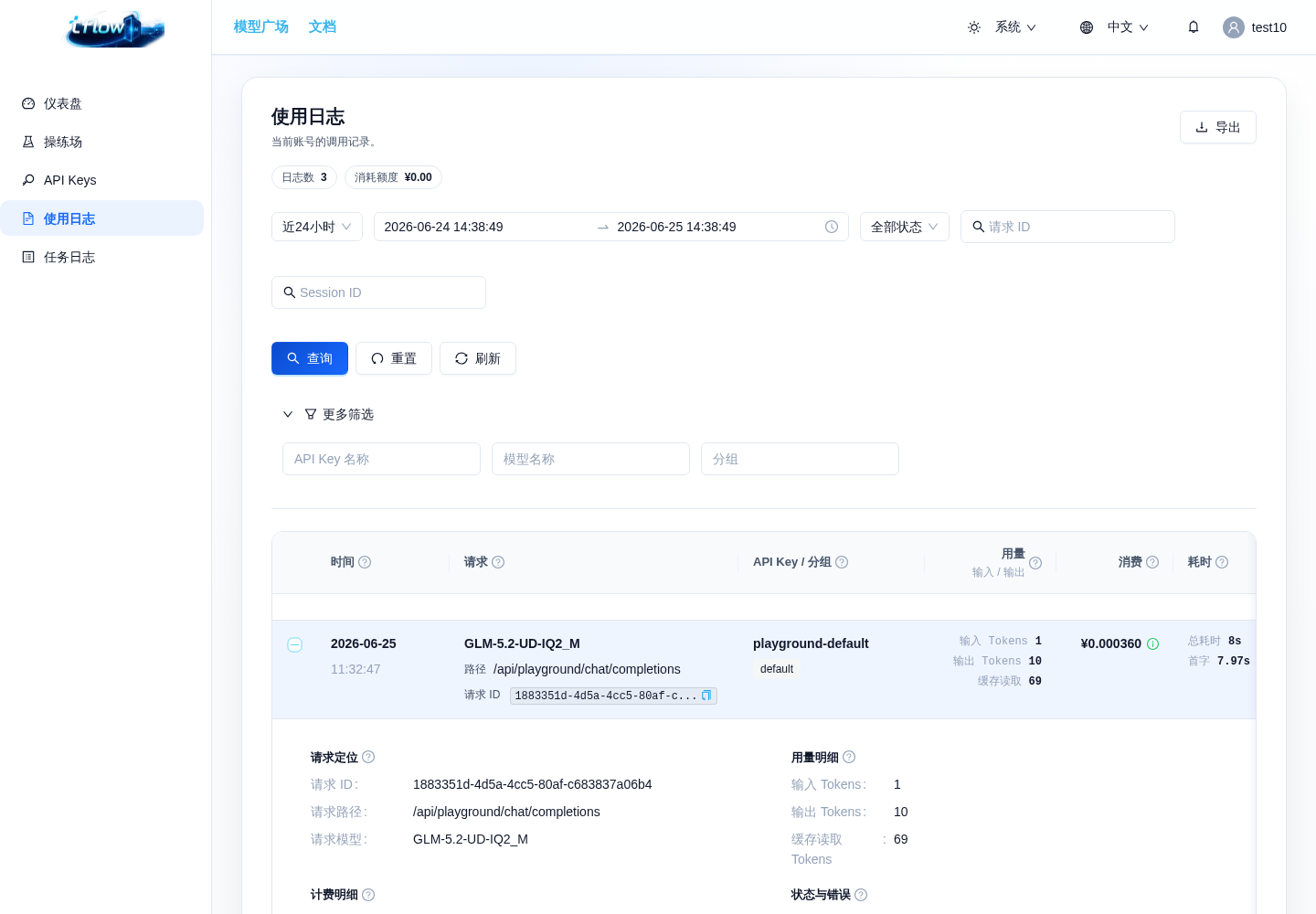Open the 系统 theme dropdown
The image size is (1316, 914).
click(1002, 27)
